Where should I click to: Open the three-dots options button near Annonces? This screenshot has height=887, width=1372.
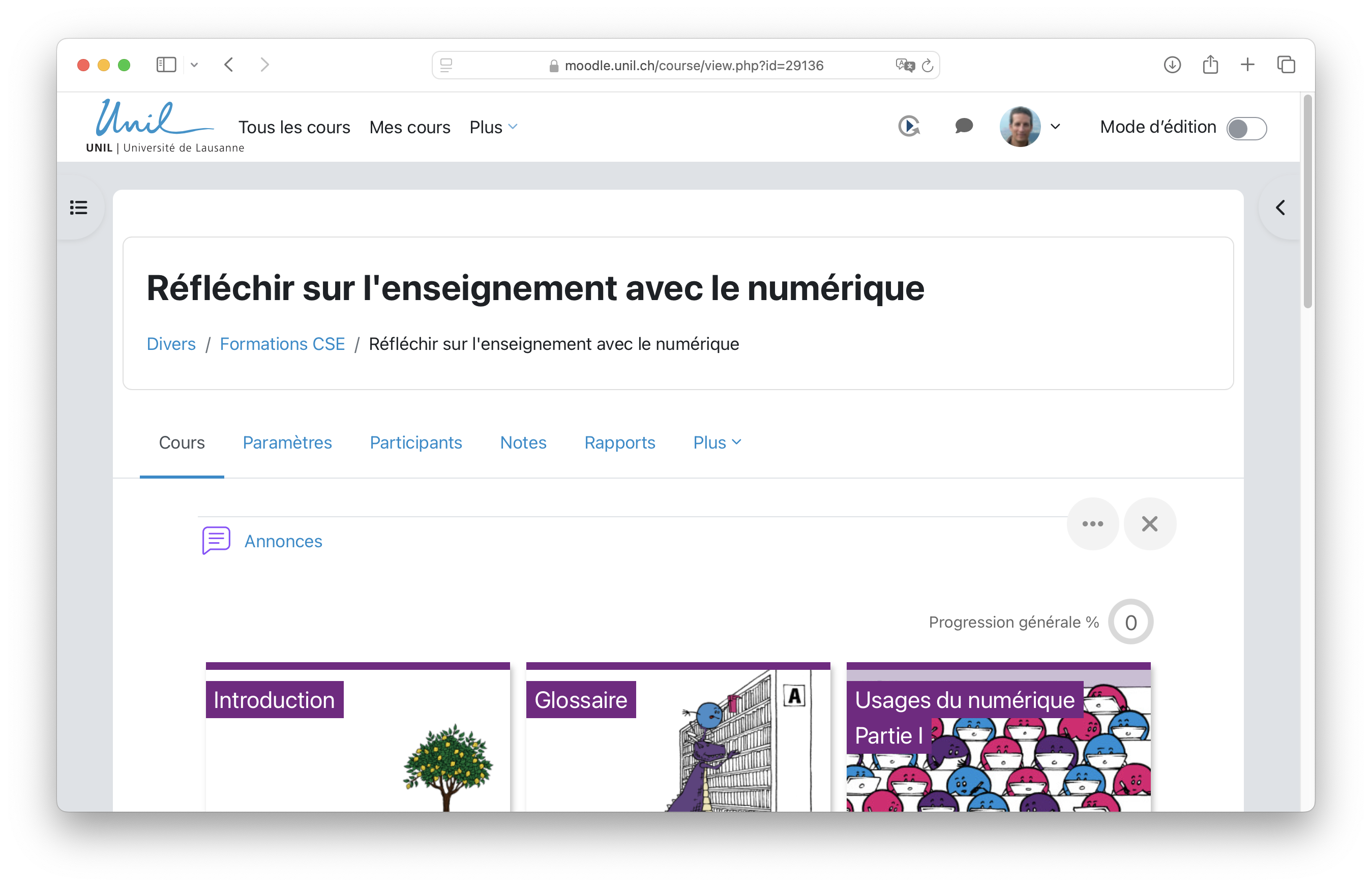coord(1092,523)
